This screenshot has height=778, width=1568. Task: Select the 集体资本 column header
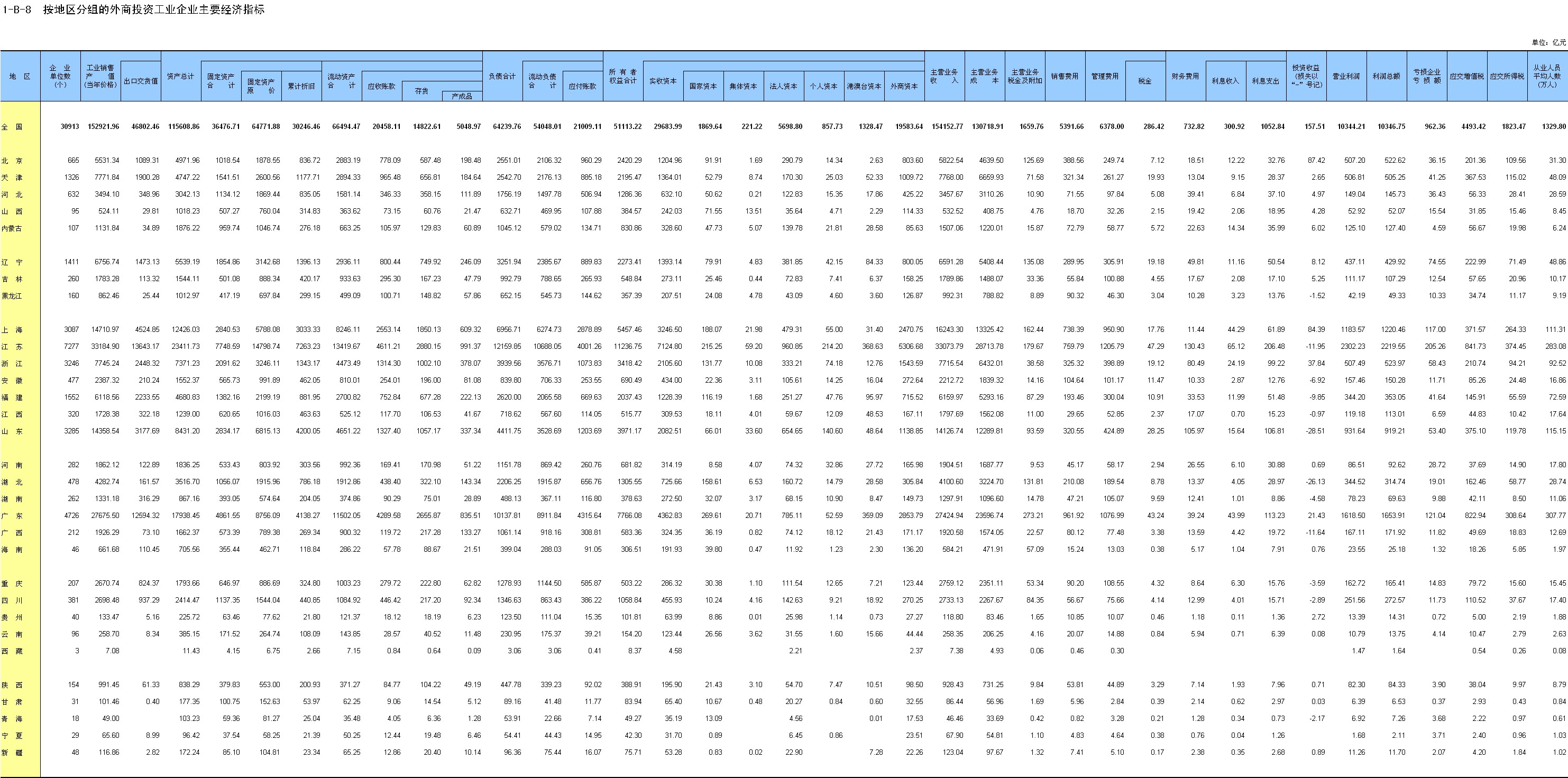(743, 86)
